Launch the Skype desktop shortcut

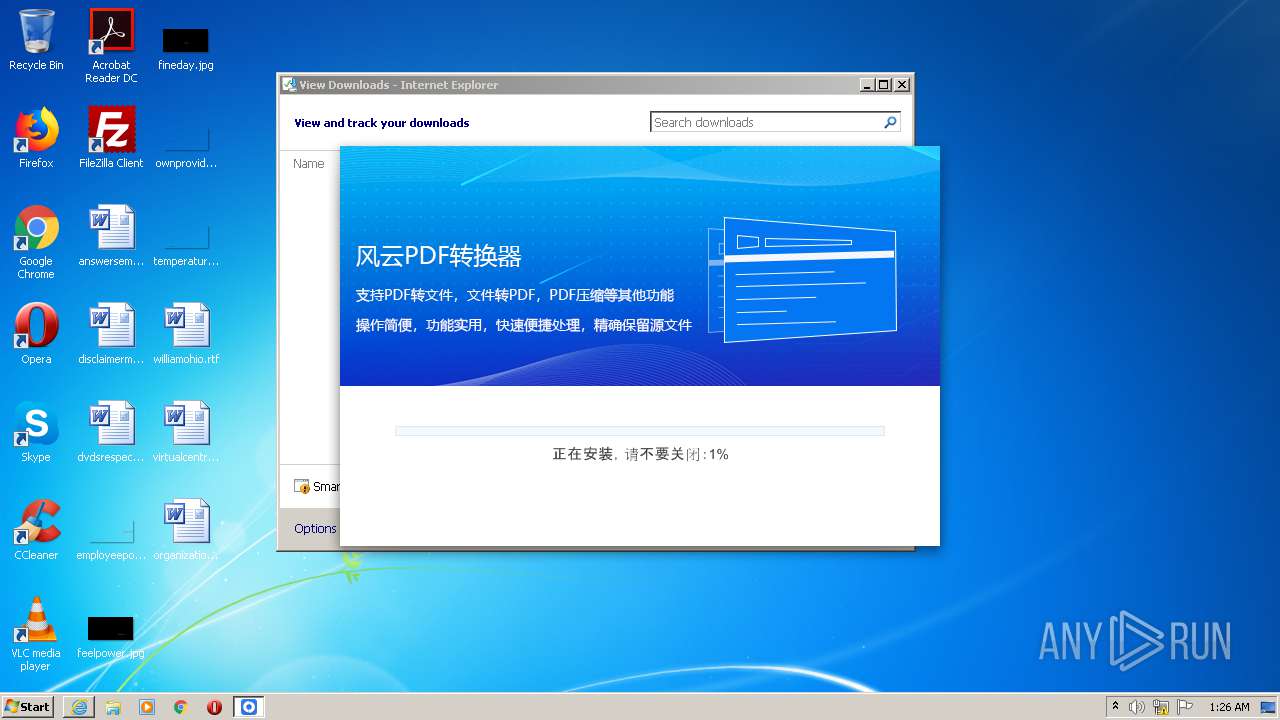pyautogui.click(x=36, y=432)
